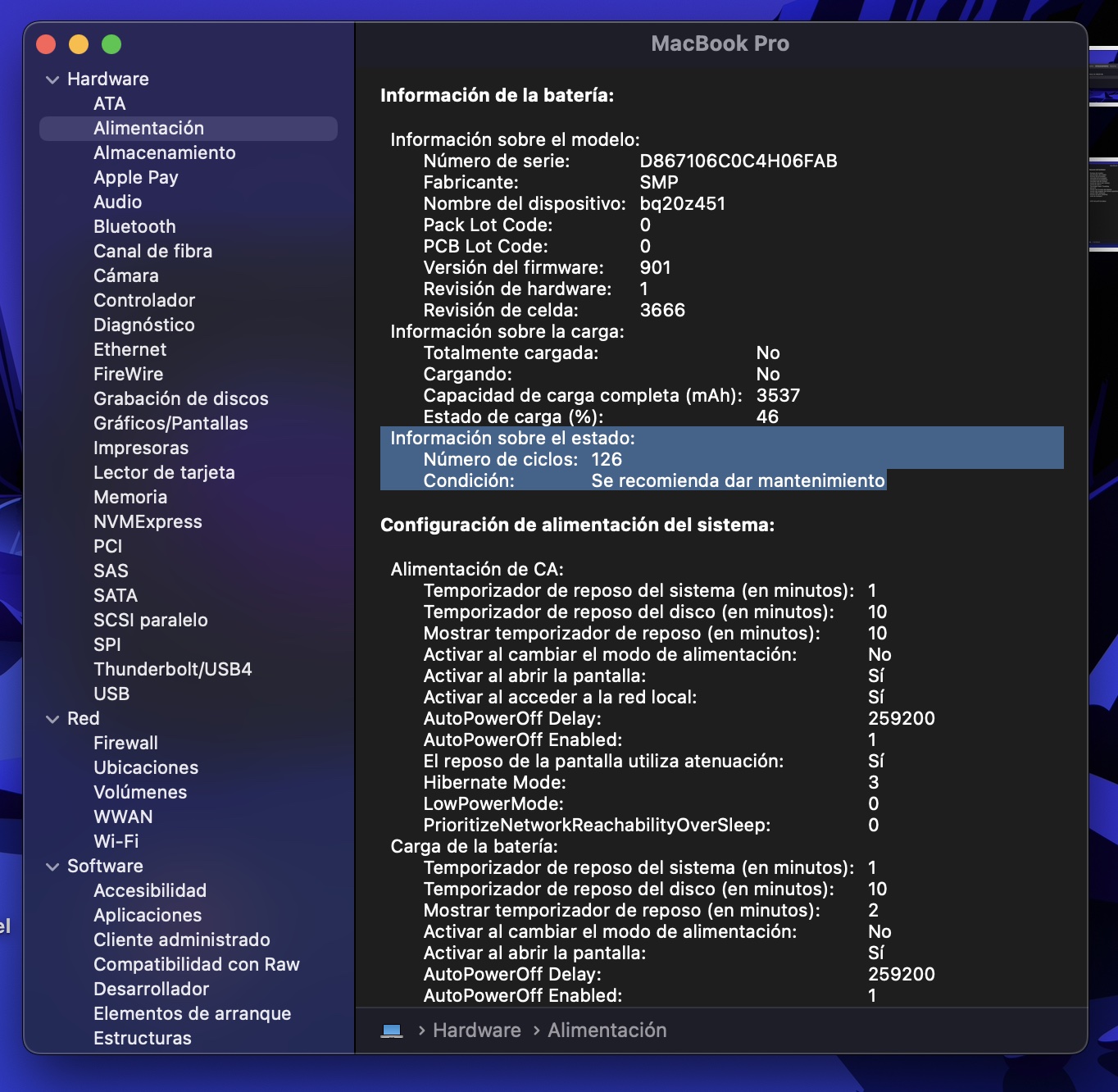This screenshot has width=1118, height=1092.
Task: Select the USB sidebar item
Action: point(111,694)
